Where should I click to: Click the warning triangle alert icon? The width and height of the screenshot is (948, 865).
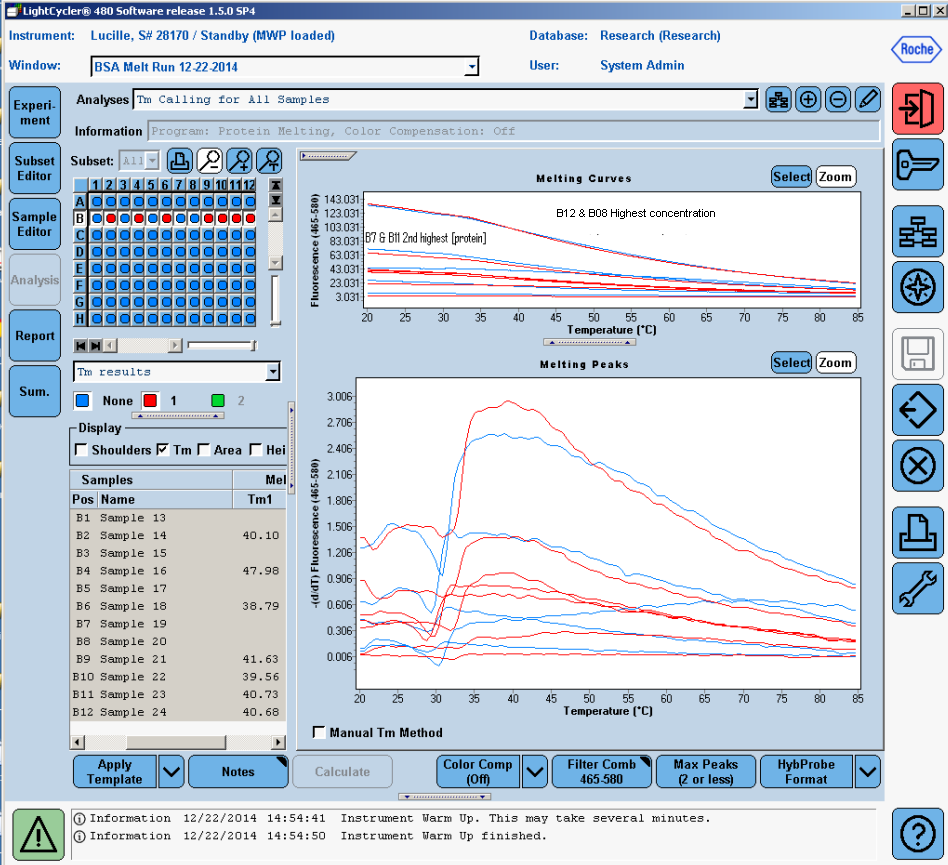[x=37, y=832]
